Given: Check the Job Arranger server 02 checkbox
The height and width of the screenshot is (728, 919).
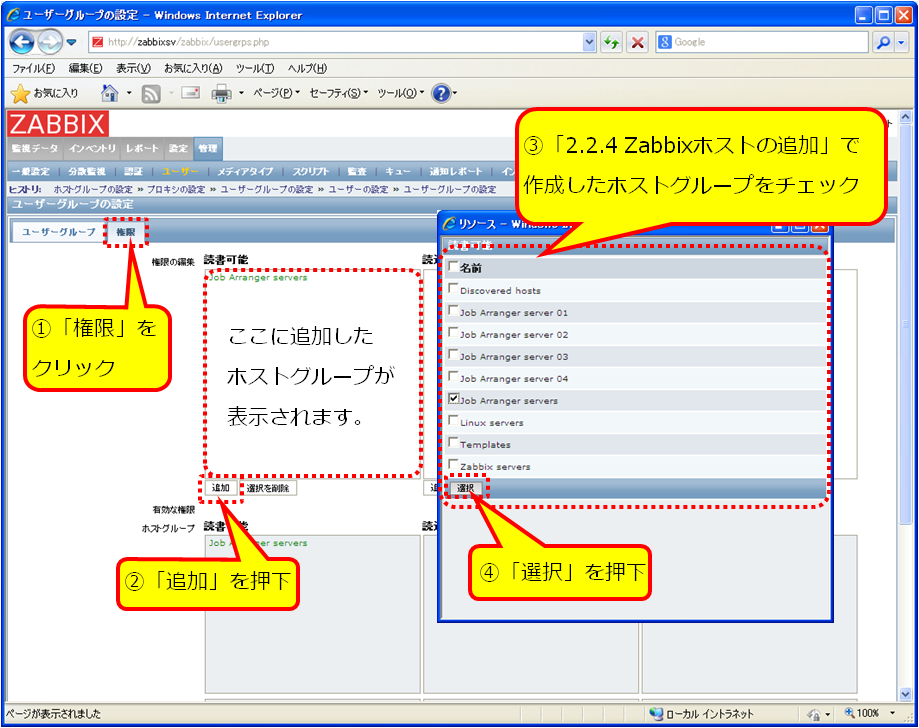Looking at the screenshot, I should point(453,332).
